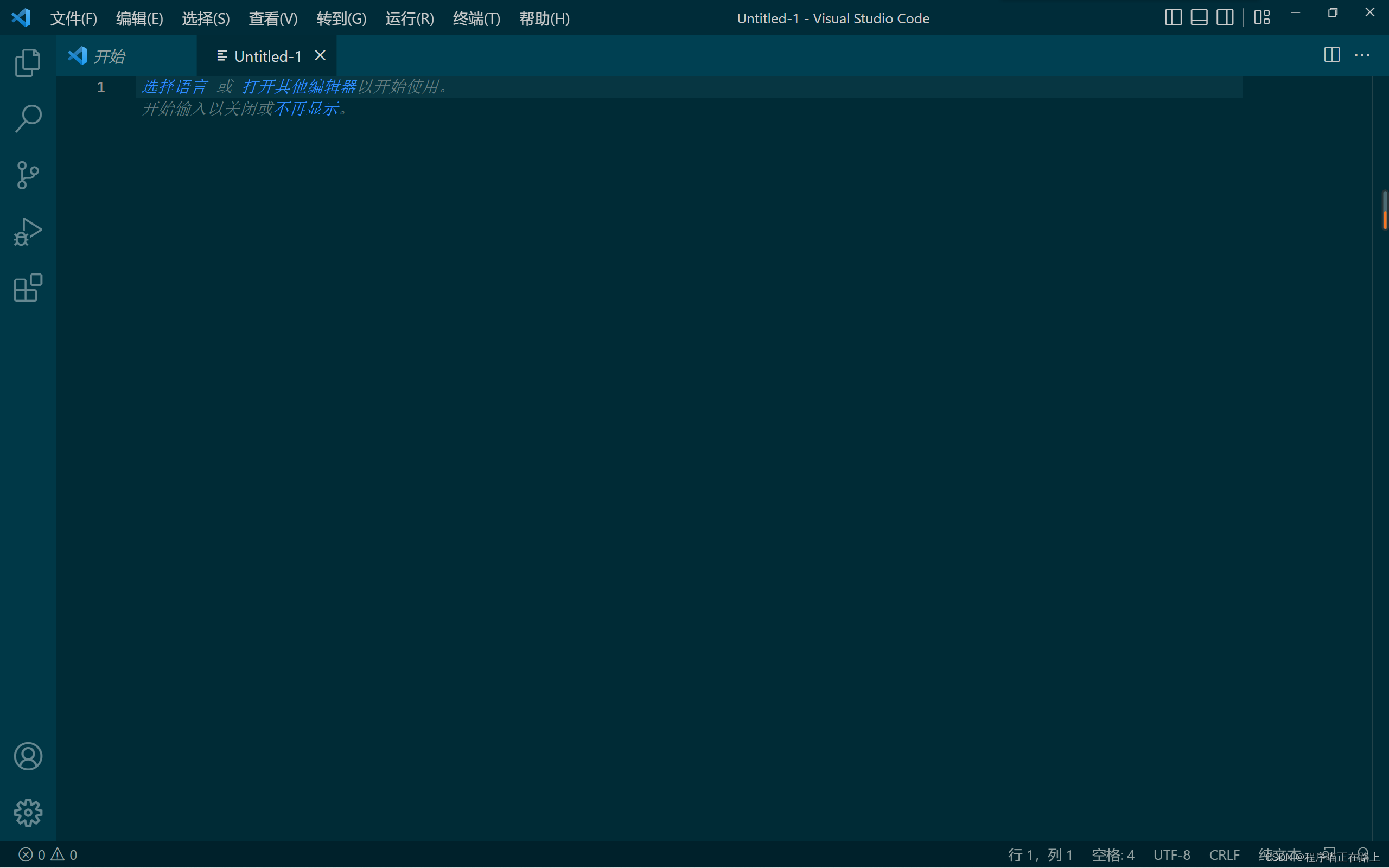Minimize the VS Code window

pyautogui.click(x=1296, y=12)
